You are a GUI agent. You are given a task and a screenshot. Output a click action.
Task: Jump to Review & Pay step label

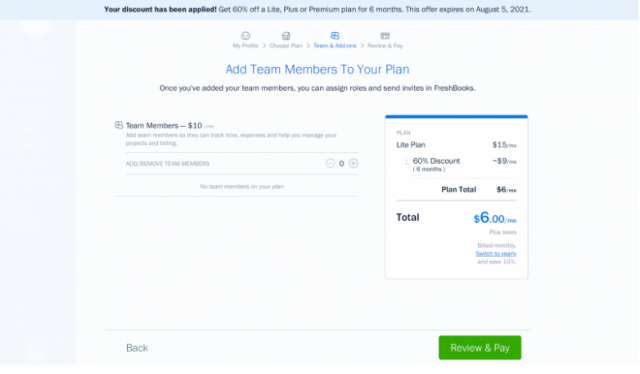(x=385, y=46)
